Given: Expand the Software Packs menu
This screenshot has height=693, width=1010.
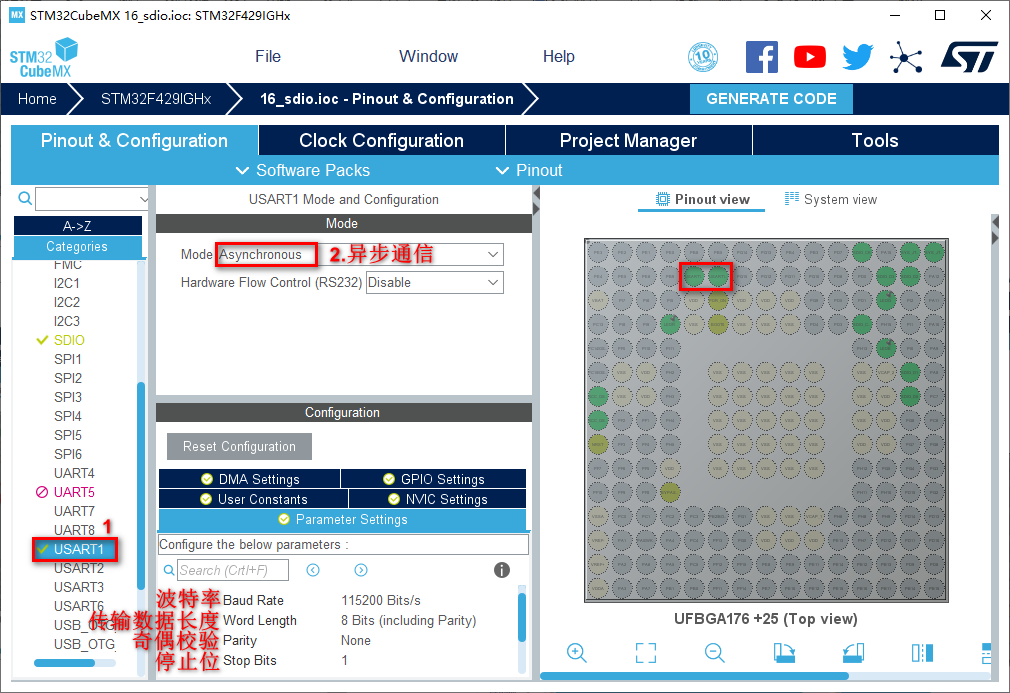Looking at the screenshot, I should click(x=303, y=170).
